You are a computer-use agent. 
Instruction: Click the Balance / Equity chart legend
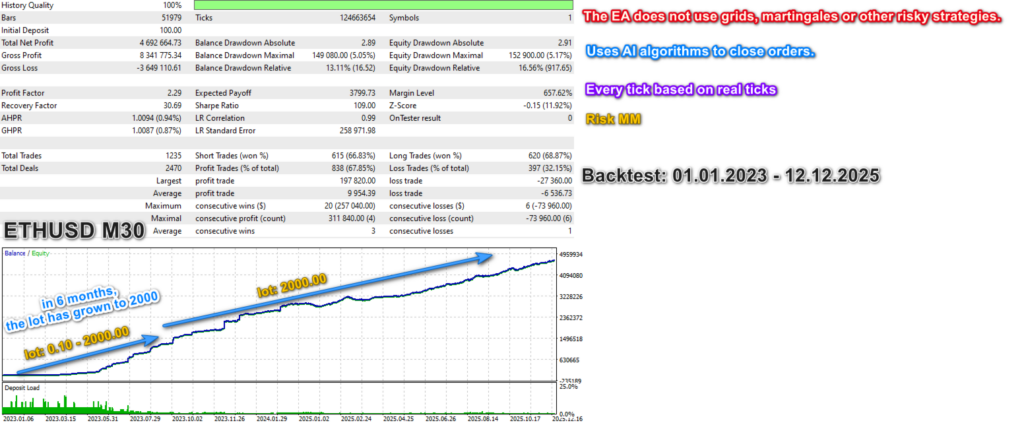click(27, 253)
